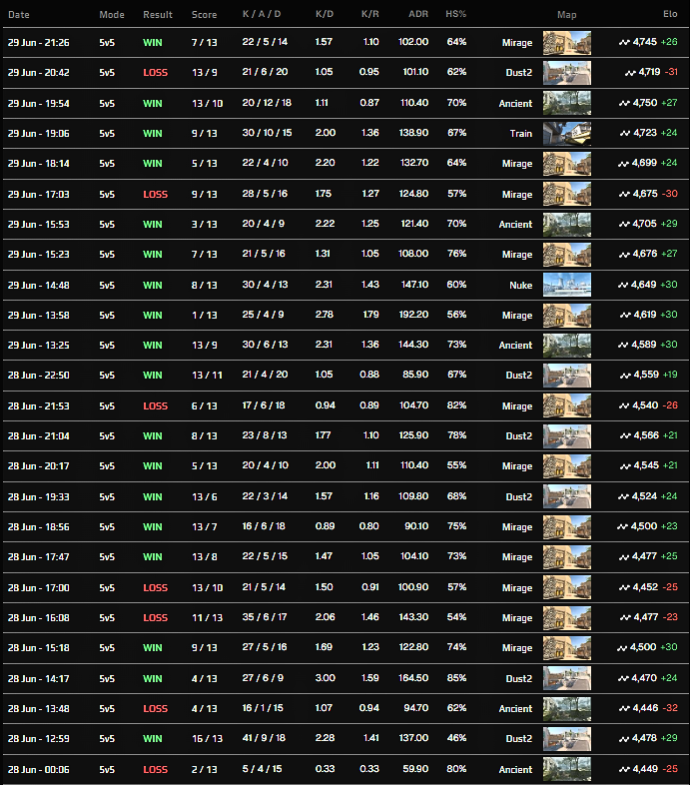
Task: Click the Elo trend icon for 29 Jun 20:42
Action: coord(630,73)
